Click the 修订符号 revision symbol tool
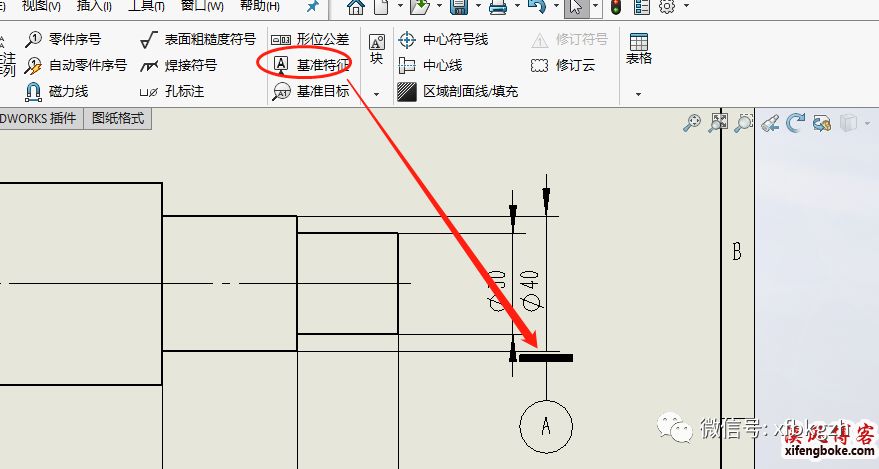This screenshot has width=879, height=469. [569, 39]
